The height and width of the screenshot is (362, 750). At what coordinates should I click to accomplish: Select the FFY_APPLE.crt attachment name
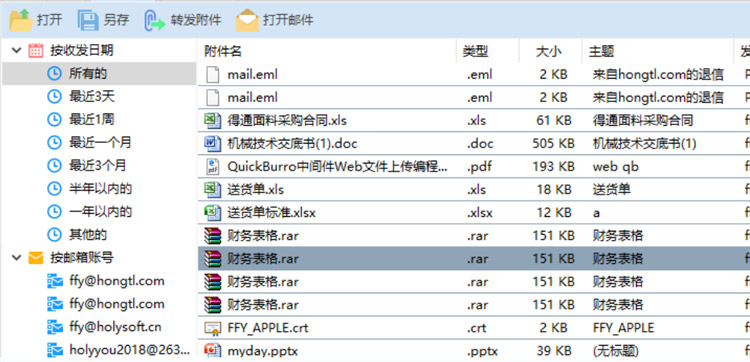[268, 328]
